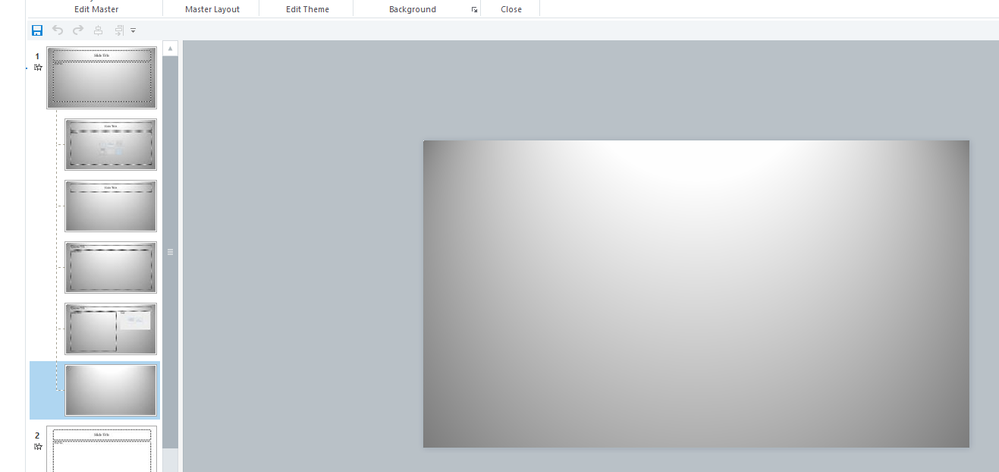This screenshot has width=999, height=472.
Task: Click the thumbnail panel vertical scrollbar thumb
Action: coord(170,252)
